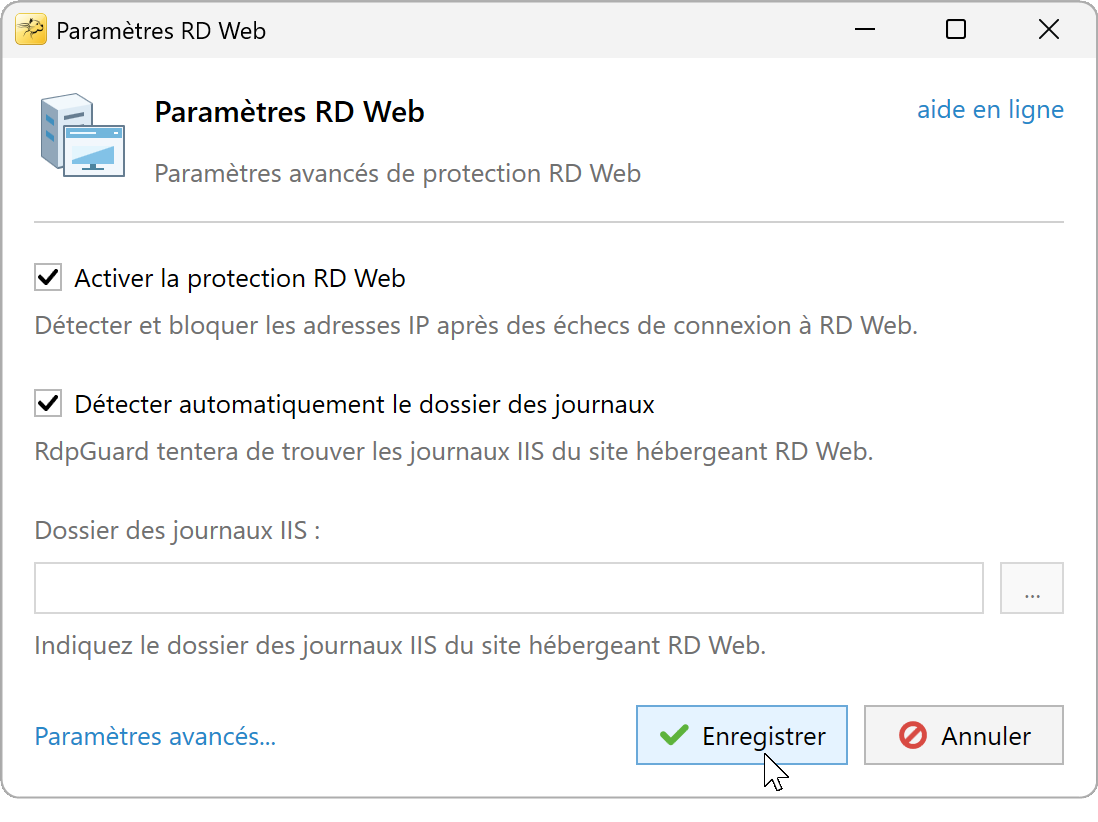Open the aide en ligne link
1098x822 pixels.
[990, 110]
